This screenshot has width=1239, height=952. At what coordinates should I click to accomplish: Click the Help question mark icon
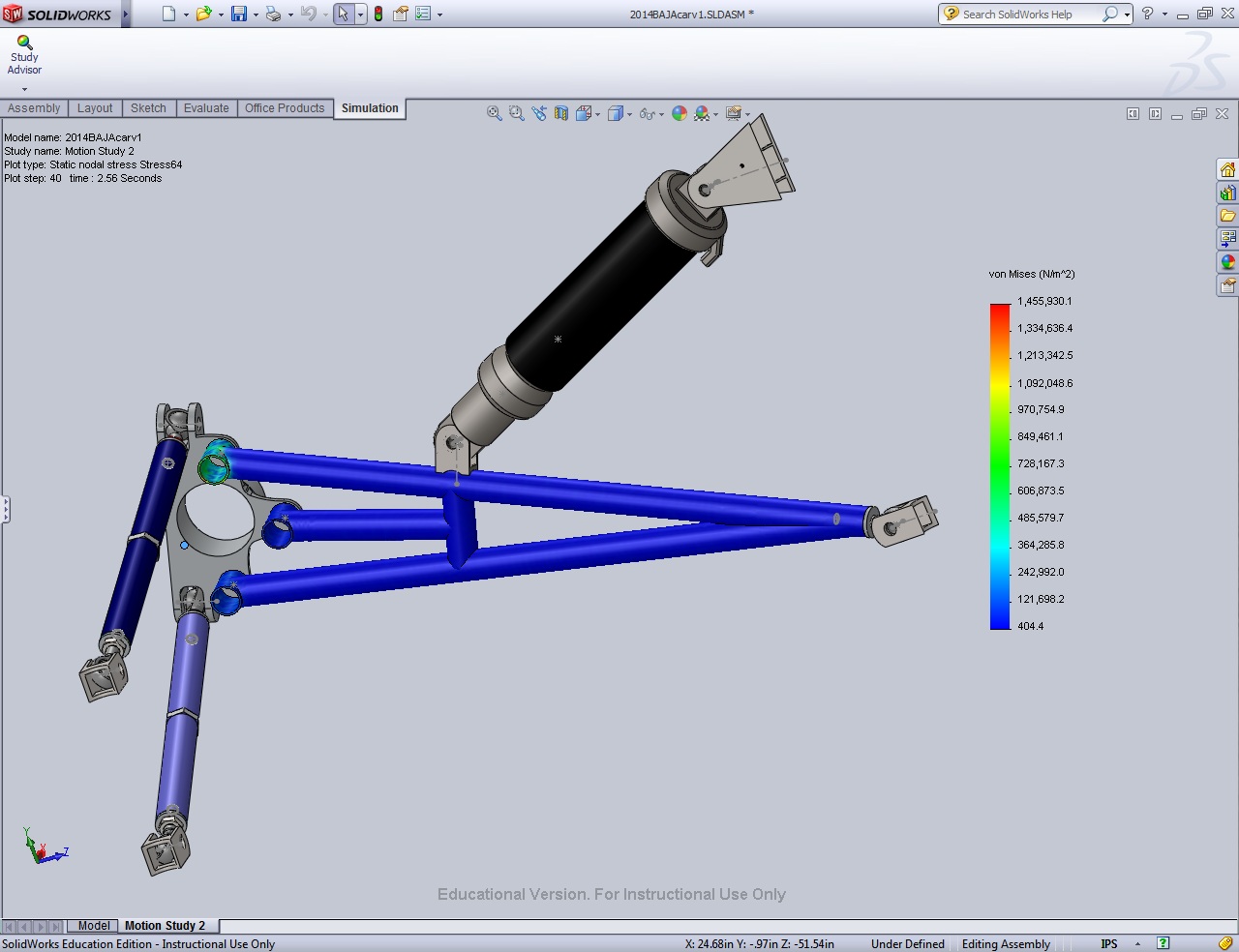1147,14
